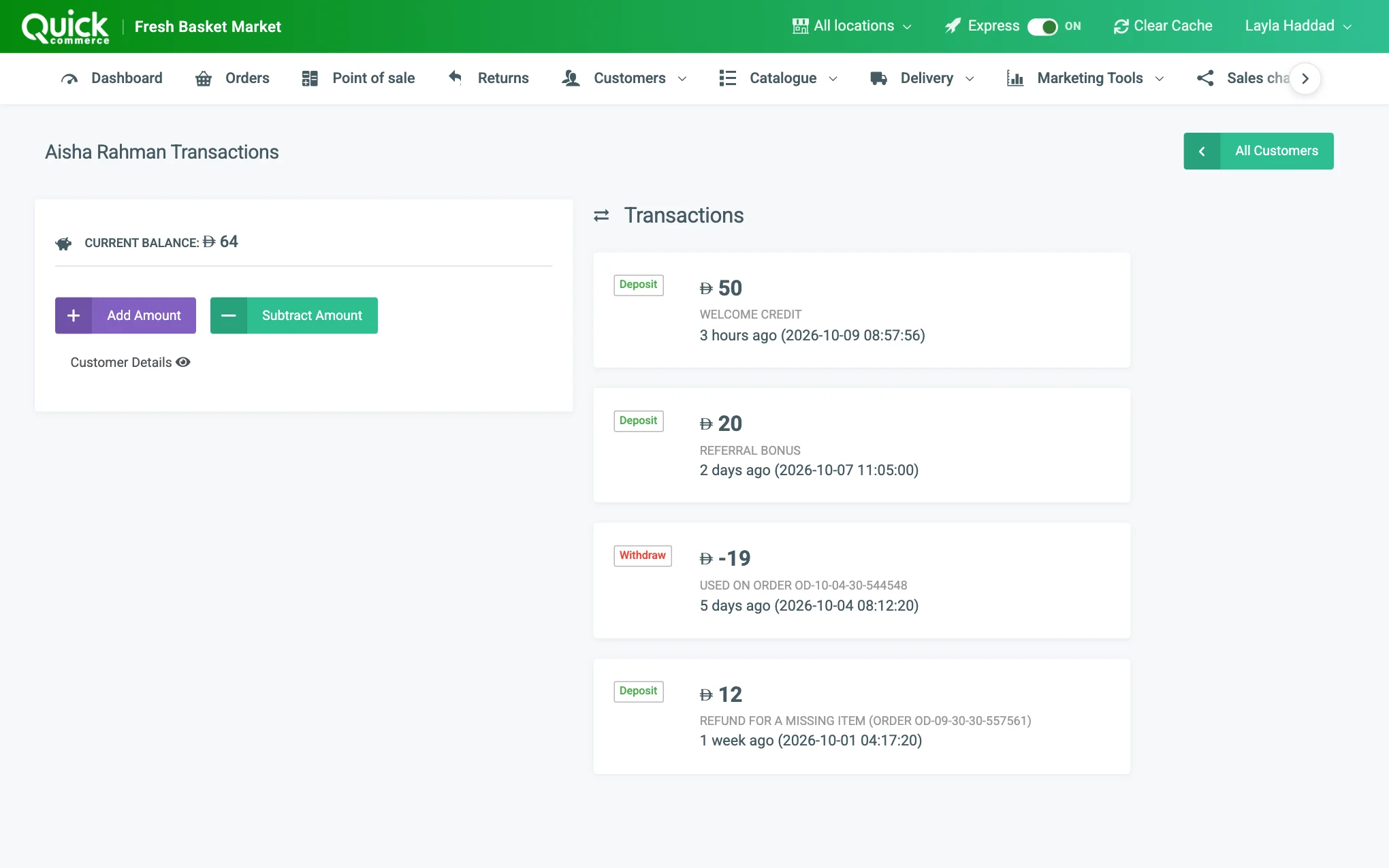Click the Add Amount button
The height and width of the screenshot is (868, 1389).
[125, 315]
